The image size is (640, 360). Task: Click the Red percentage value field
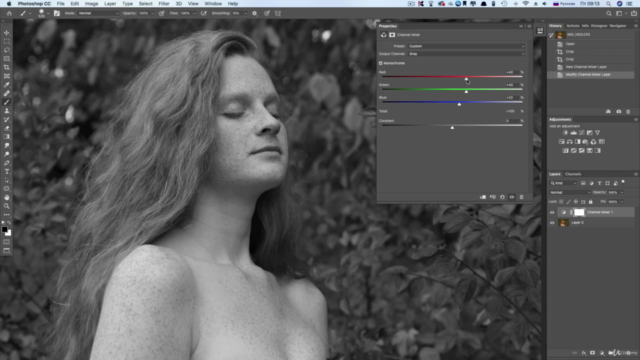coord(512,72)
